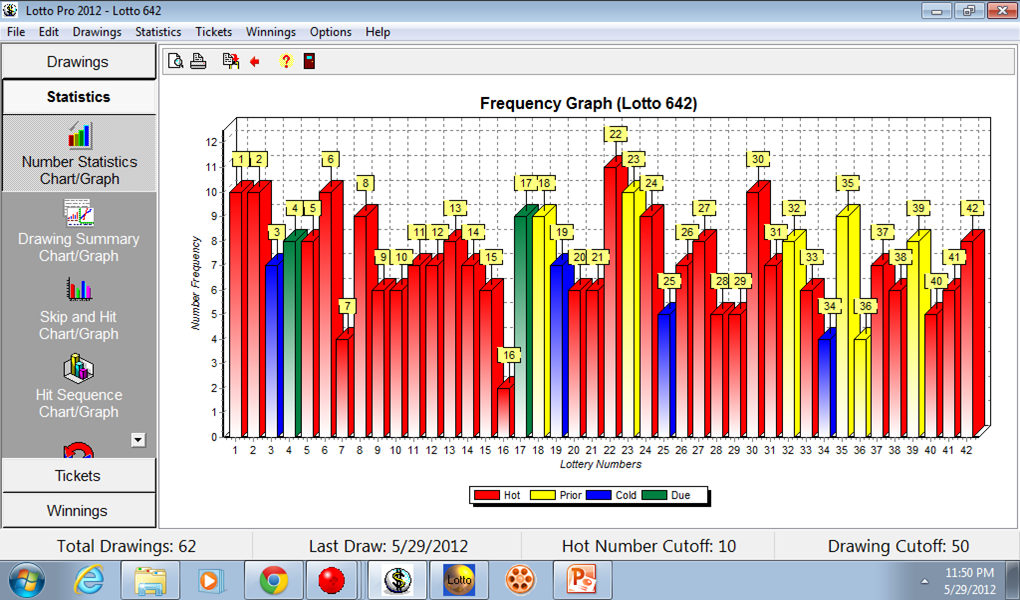
Task: Open the Windows Start orb
Action: tap(26, 580)
